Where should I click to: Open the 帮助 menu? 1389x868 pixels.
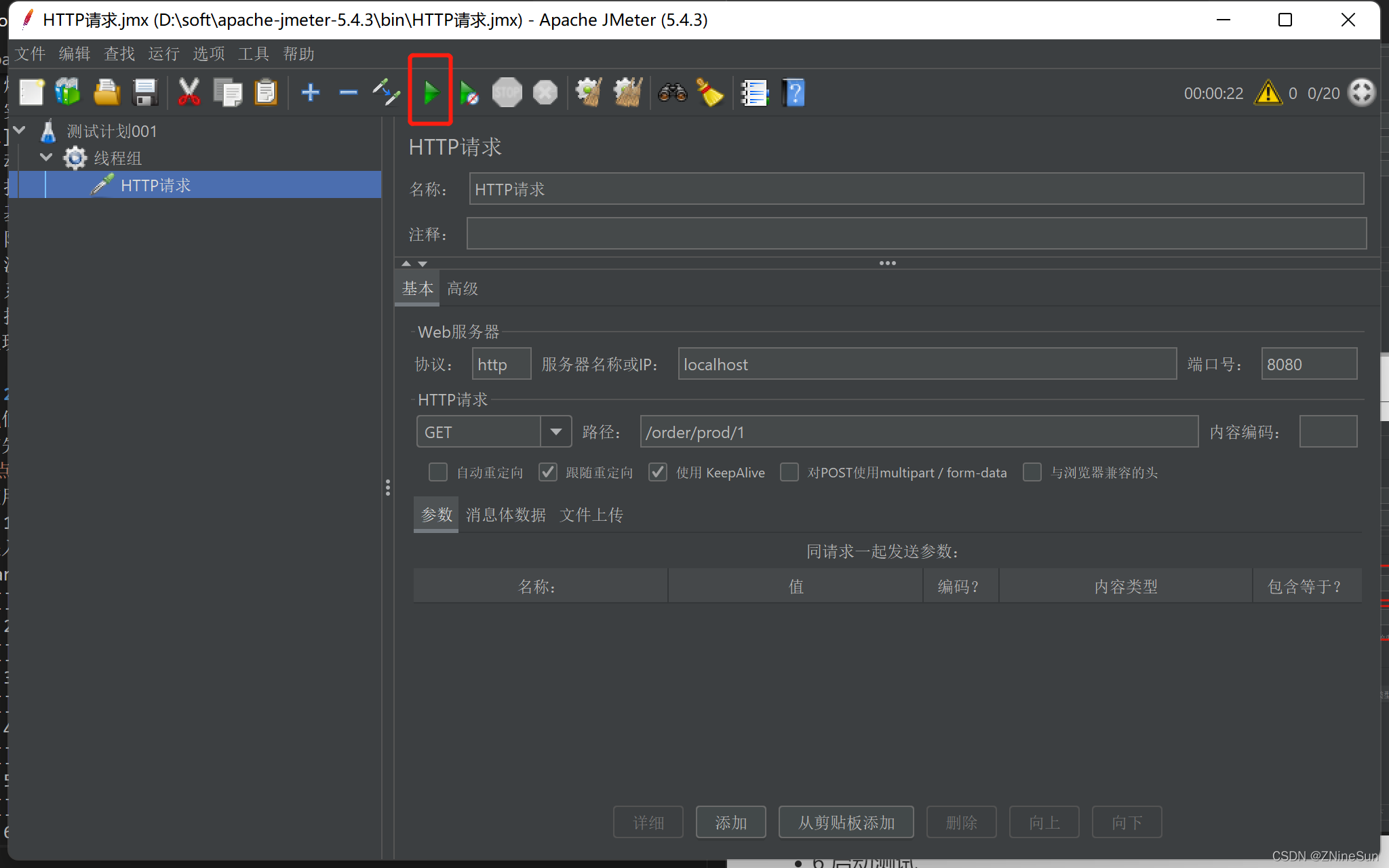coord(298,54)
